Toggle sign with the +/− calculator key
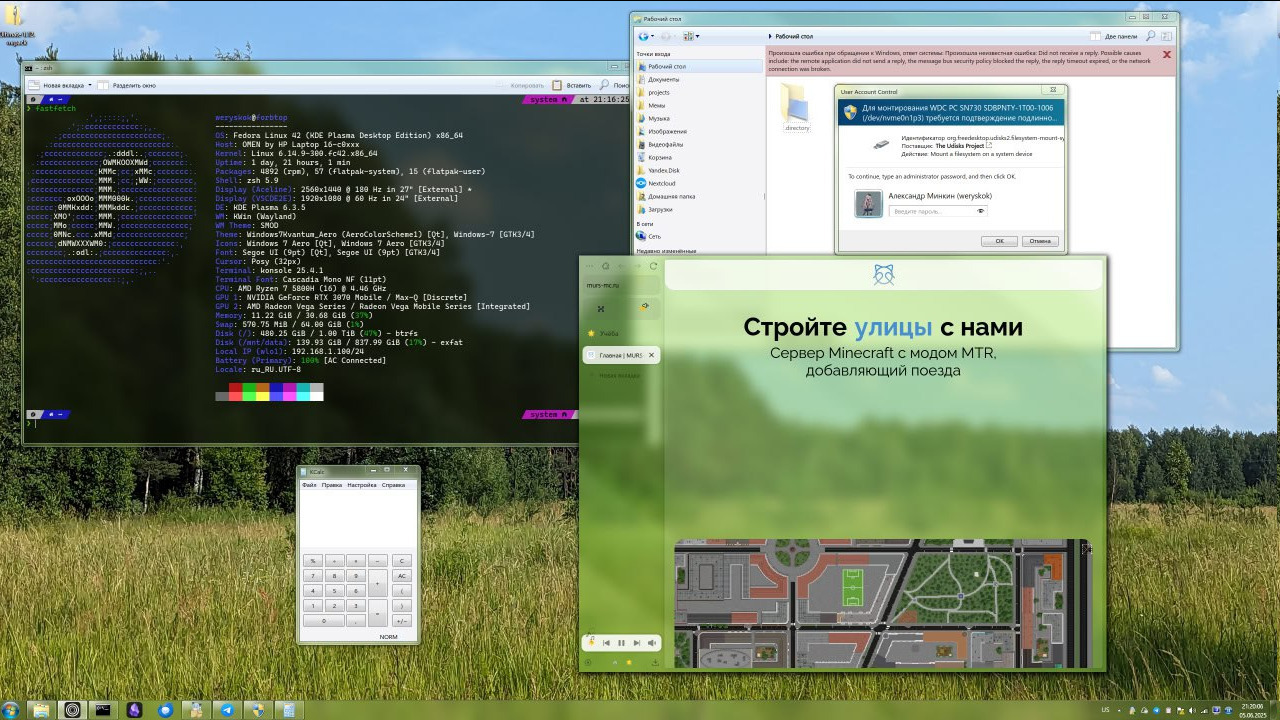The width and height of the screenshot is (1280, 720). click(402, 621)
